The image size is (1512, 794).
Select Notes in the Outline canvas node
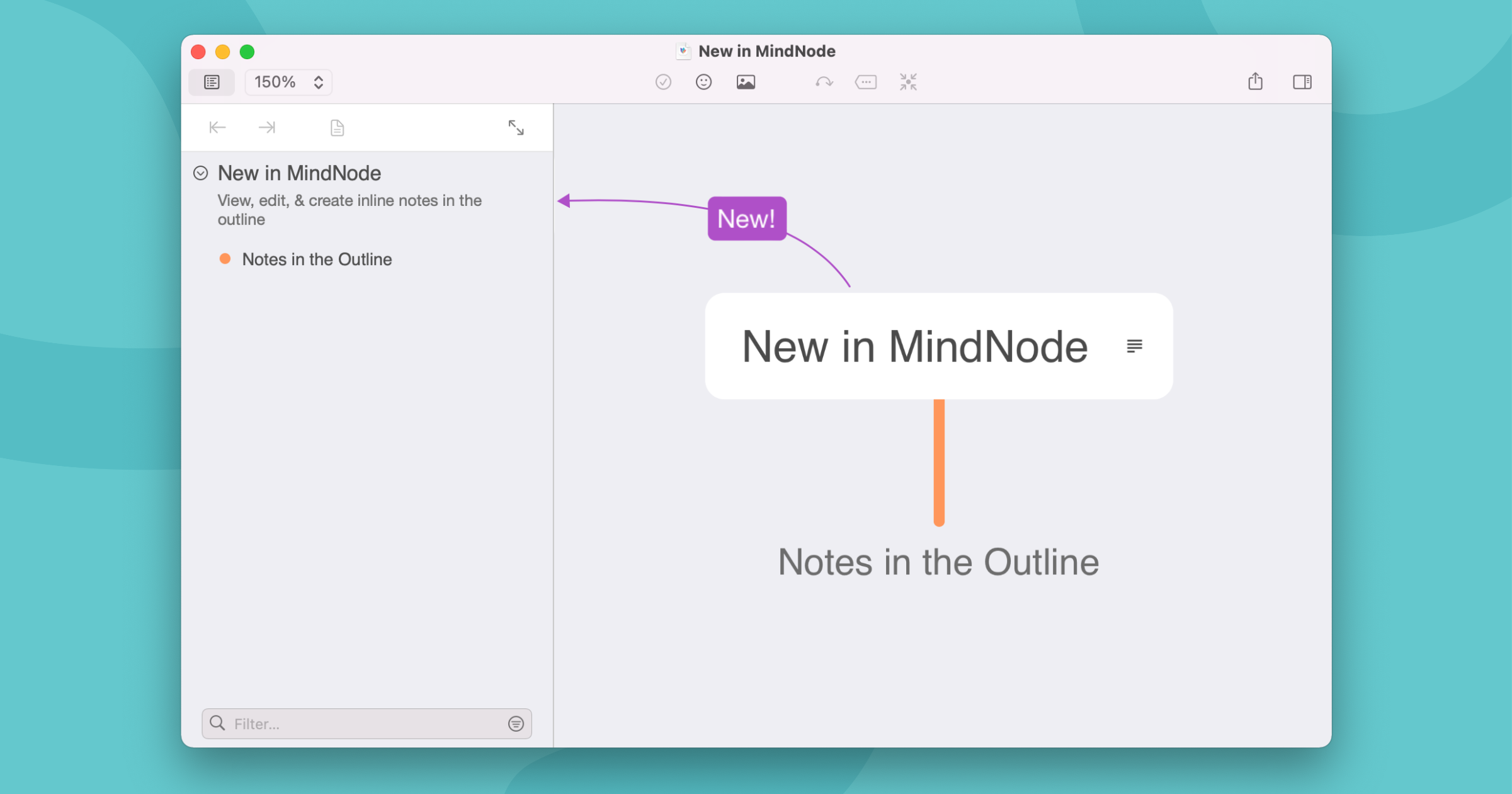938,562
